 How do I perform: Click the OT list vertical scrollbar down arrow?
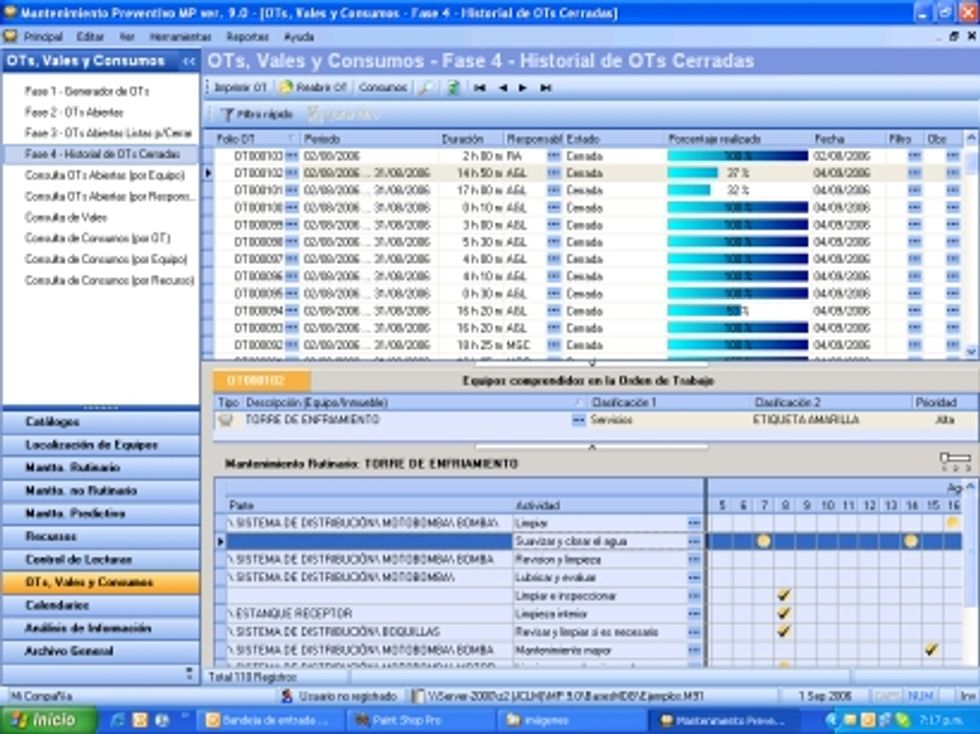971,352
